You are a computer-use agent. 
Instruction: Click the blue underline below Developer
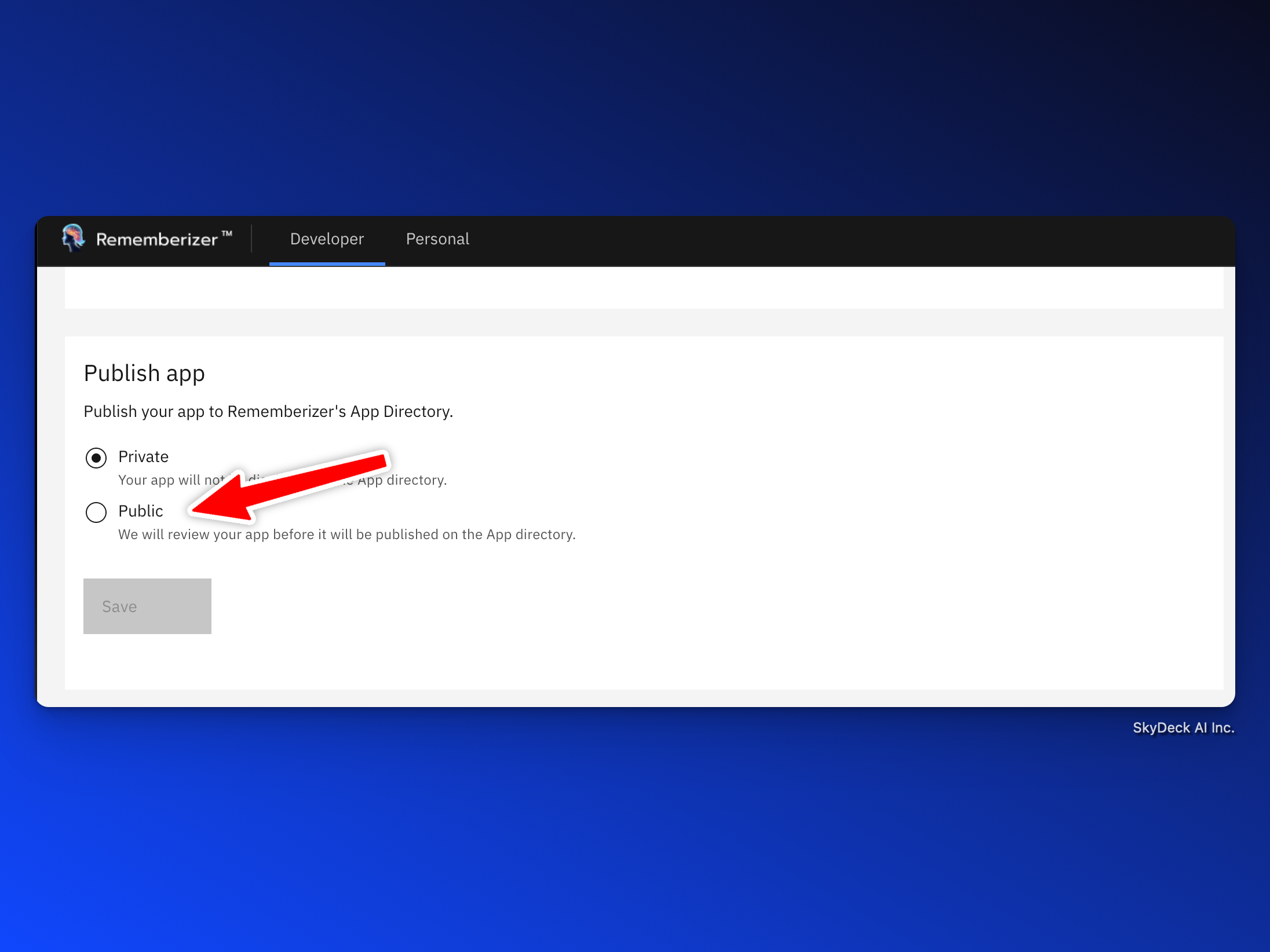coord(327,263)
